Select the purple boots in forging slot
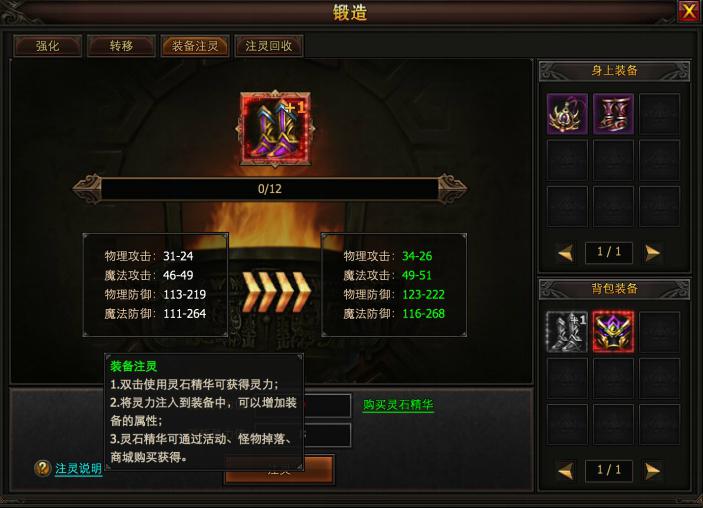703x508 pixels. [x=275, y=129]
